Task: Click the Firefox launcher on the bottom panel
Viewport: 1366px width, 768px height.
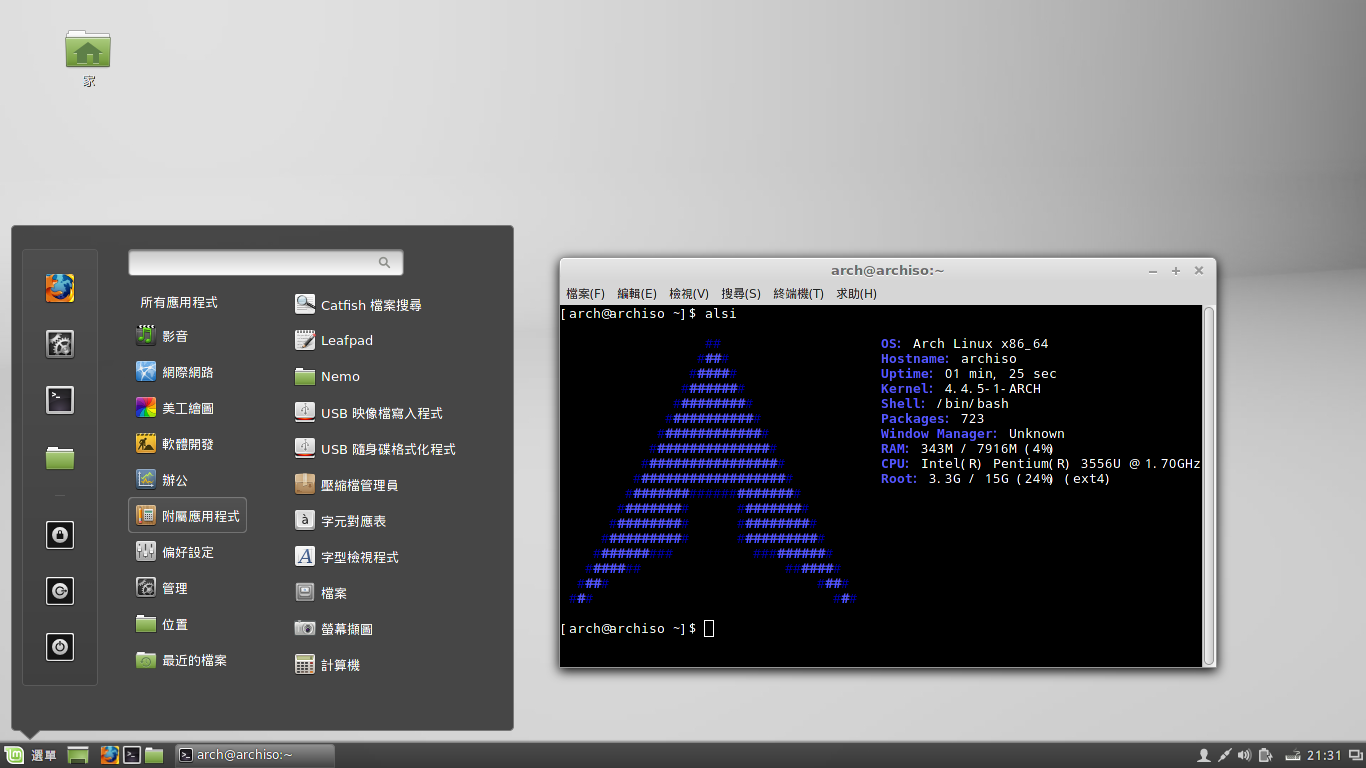Action: point(109,755)
